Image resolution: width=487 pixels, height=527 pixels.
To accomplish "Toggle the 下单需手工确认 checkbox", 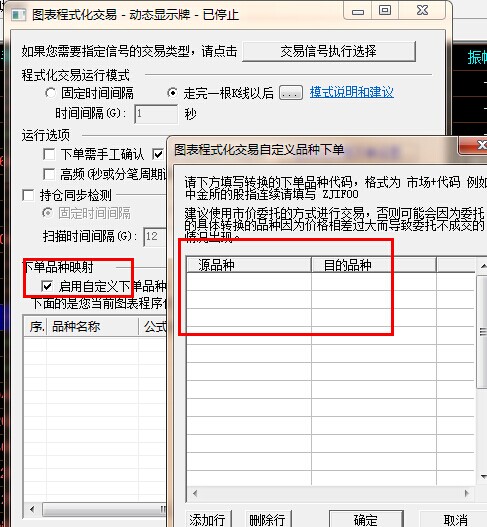I will click(49, 154).
